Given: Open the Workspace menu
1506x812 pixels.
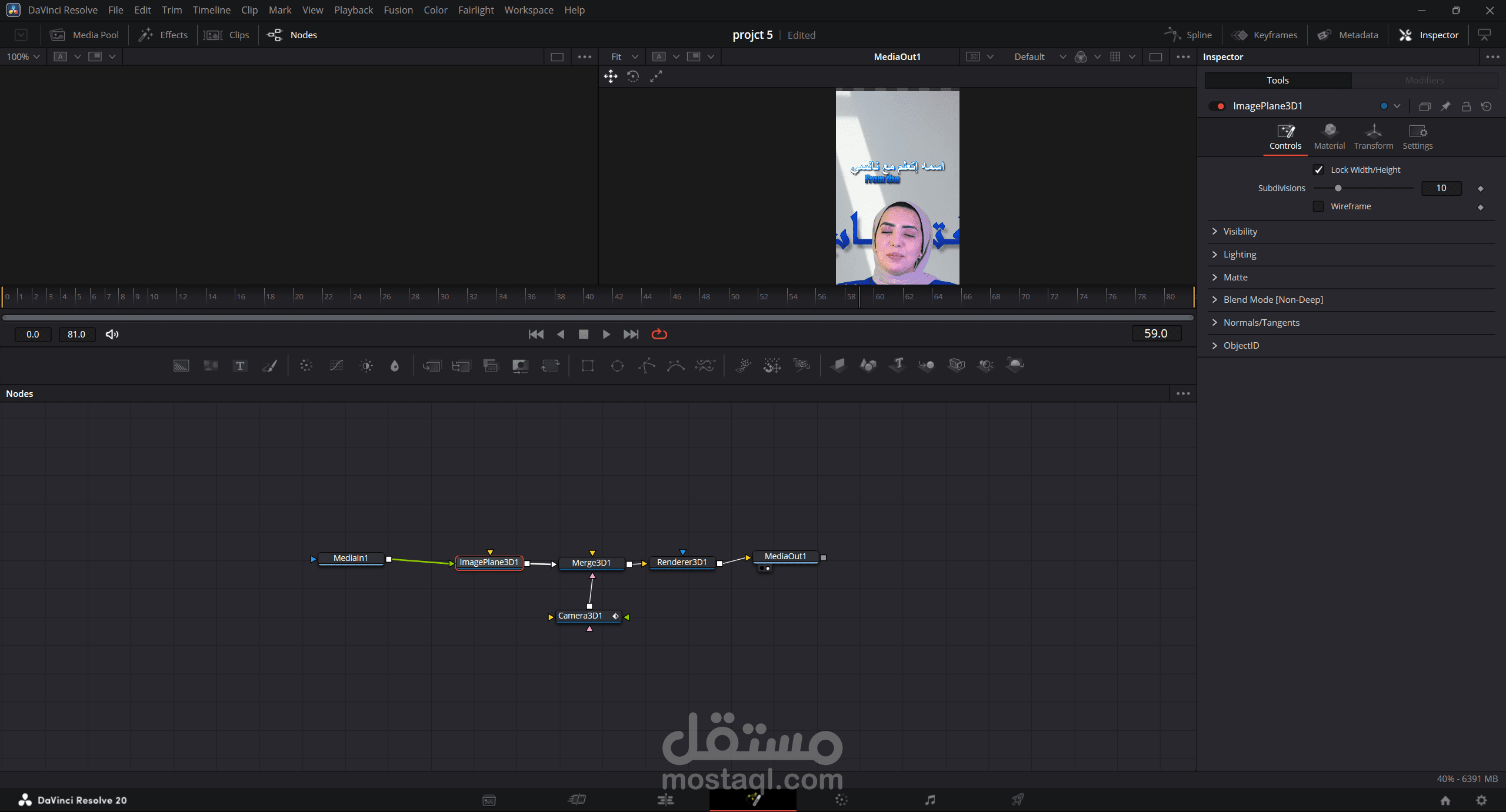Looking at the screenshot, I should [529, 10].
